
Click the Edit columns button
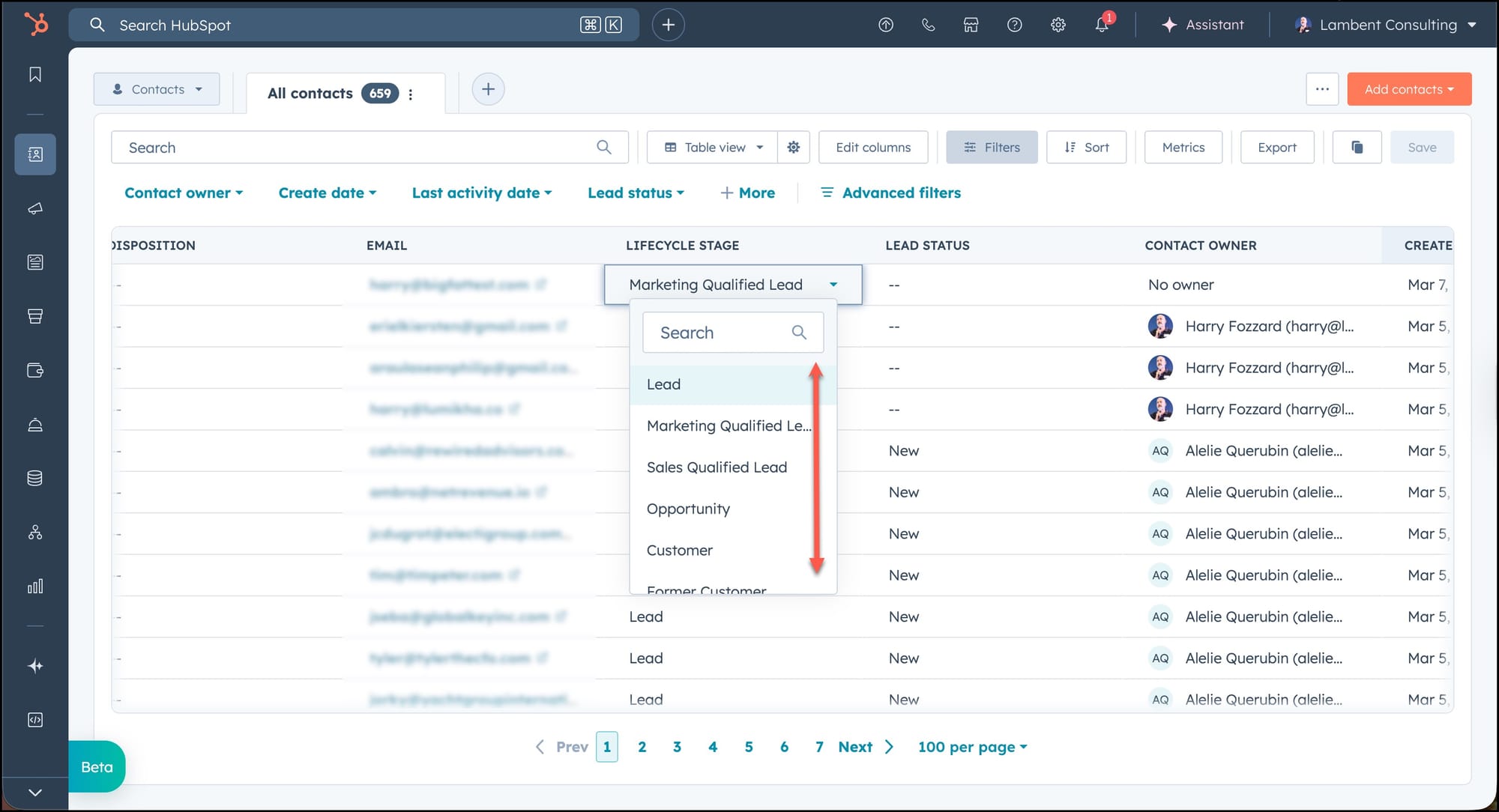pyautogui.click(x=873, y=148)
